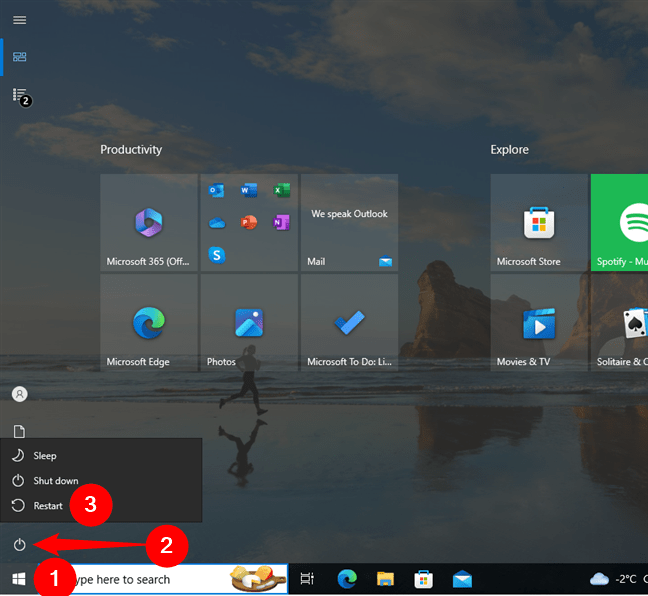This screenshot has width=648, height=596.
Task: Choose Shut down from the power menu
Action: (101, 481)
